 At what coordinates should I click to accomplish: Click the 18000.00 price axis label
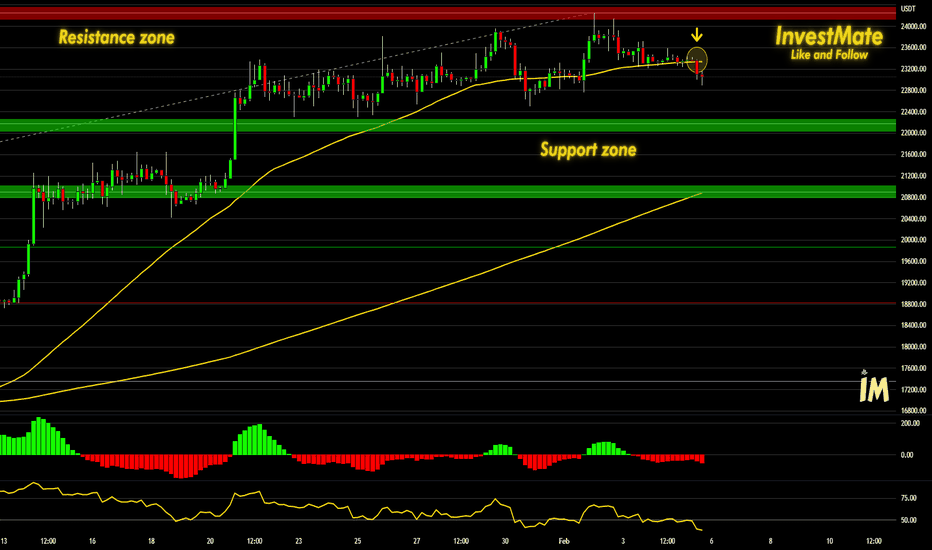coord(913,347)
